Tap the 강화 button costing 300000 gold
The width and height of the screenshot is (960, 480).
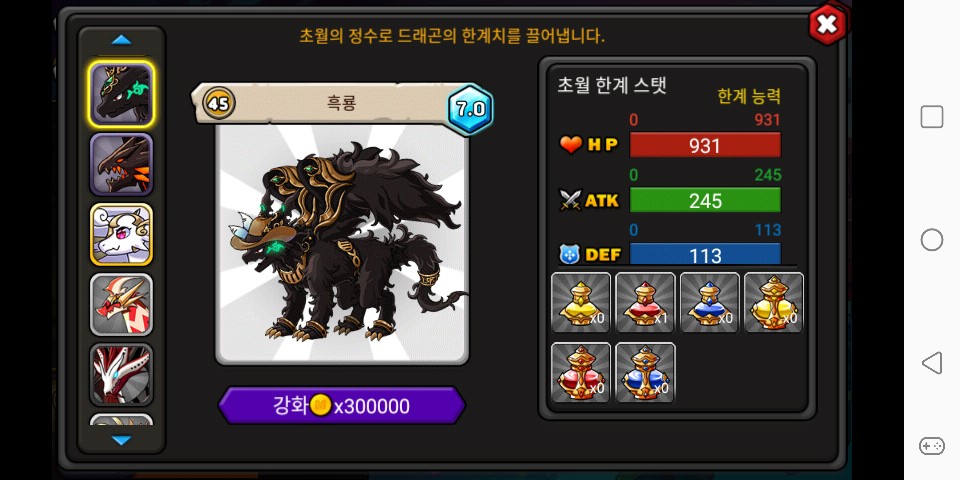click(x=342, y=405)
